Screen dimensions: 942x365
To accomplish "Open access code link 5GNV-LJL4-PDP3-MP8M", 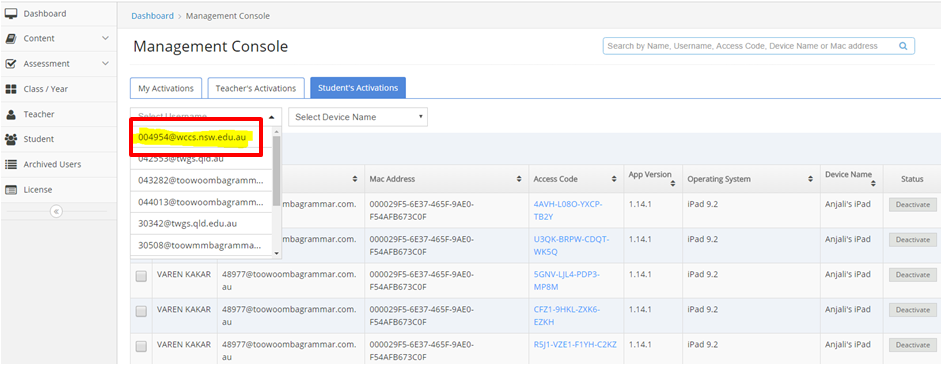I will point(567,280).
